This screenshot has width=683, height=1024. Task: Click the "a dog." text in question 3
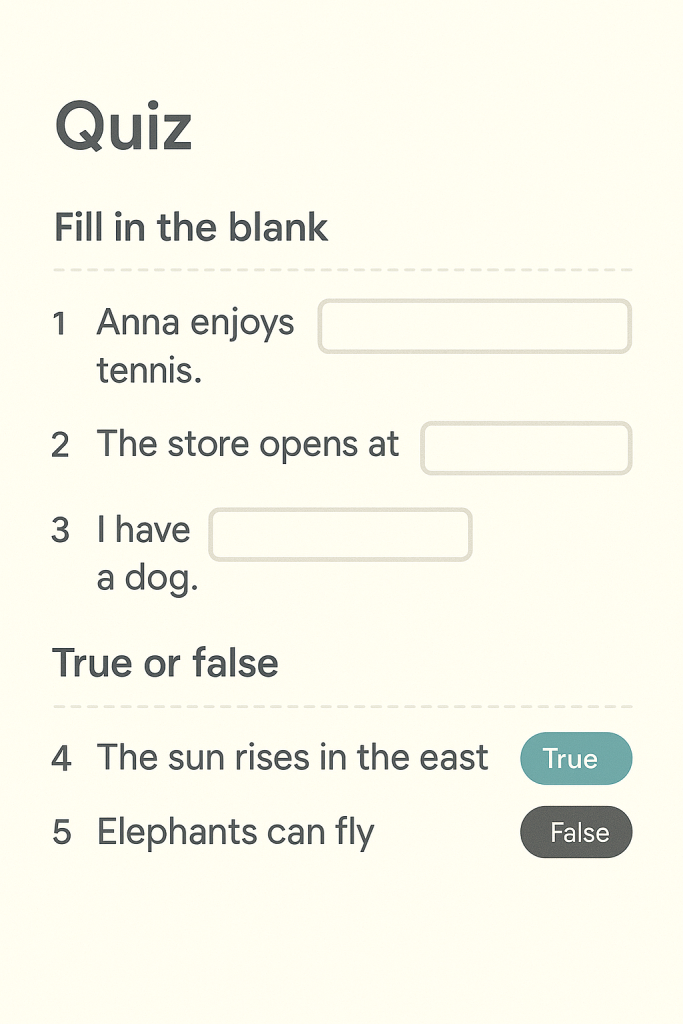click(x=148, y=579)
